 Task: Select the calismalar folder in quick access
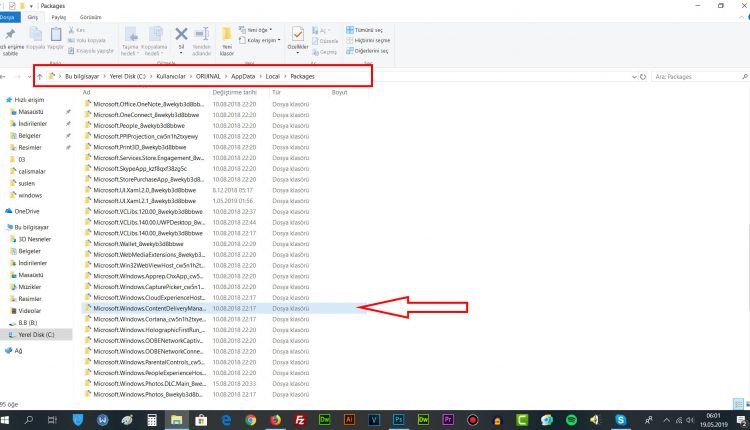click(32, 171)
